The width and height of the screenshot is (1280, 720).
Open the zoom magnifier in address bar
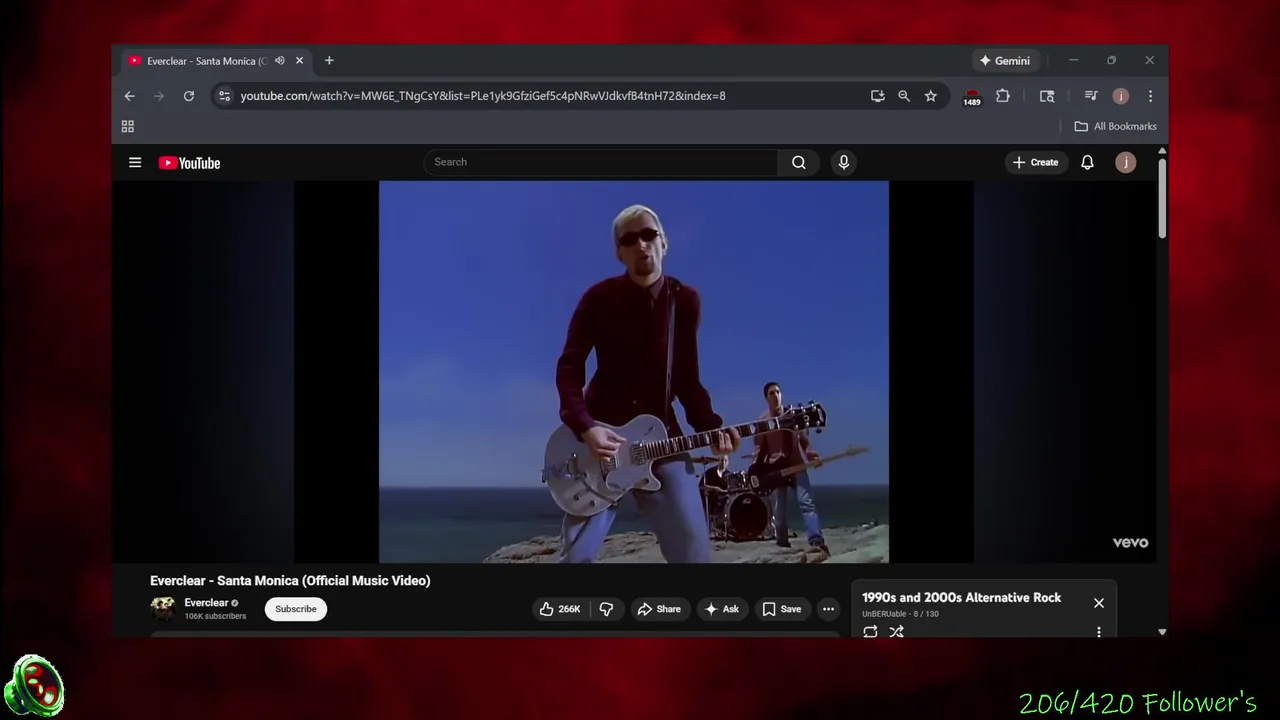click(904, 96)
